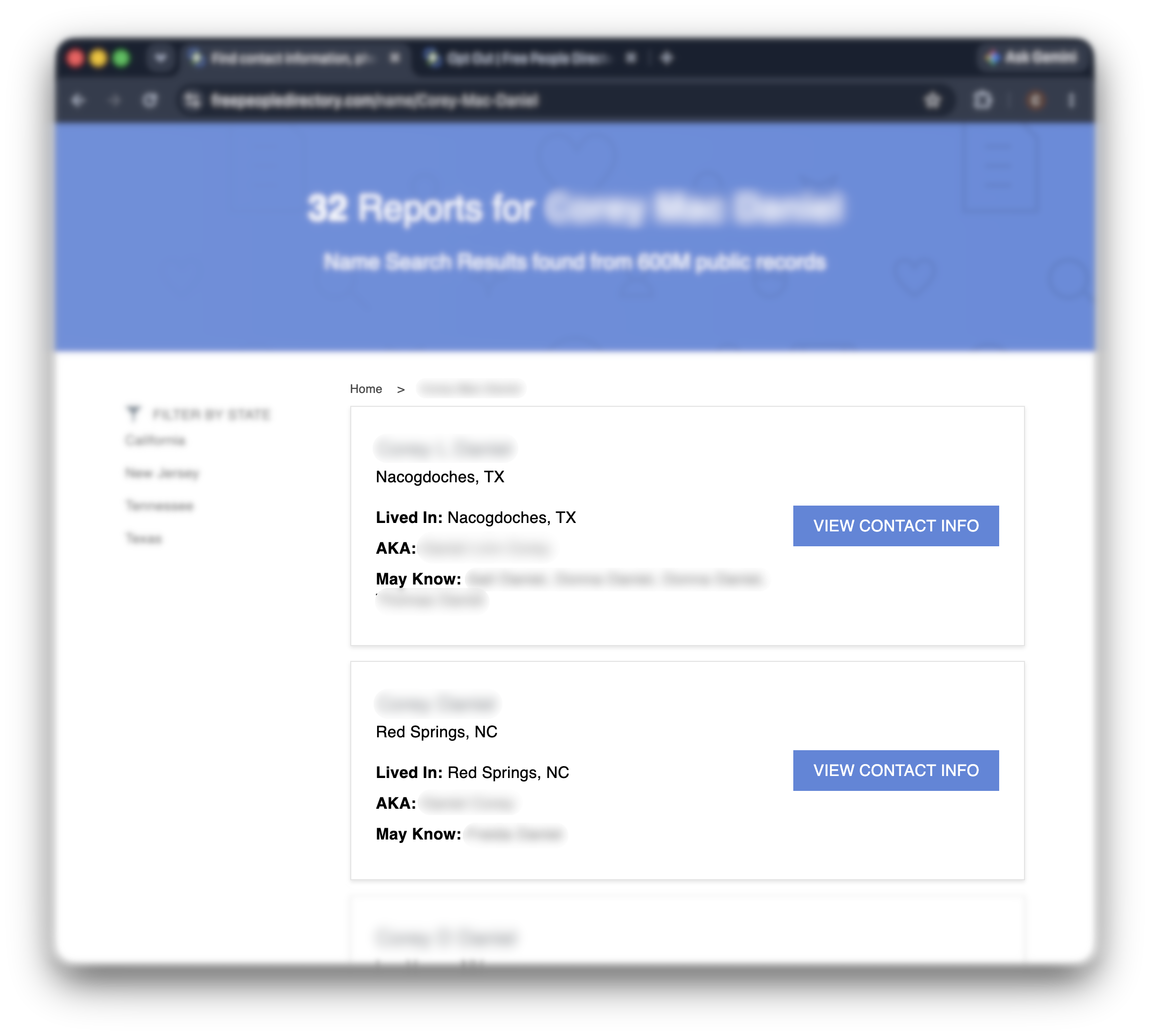Bookmark this page with the star icon
Screen dimensions: 1150x1036
(932, 101)
